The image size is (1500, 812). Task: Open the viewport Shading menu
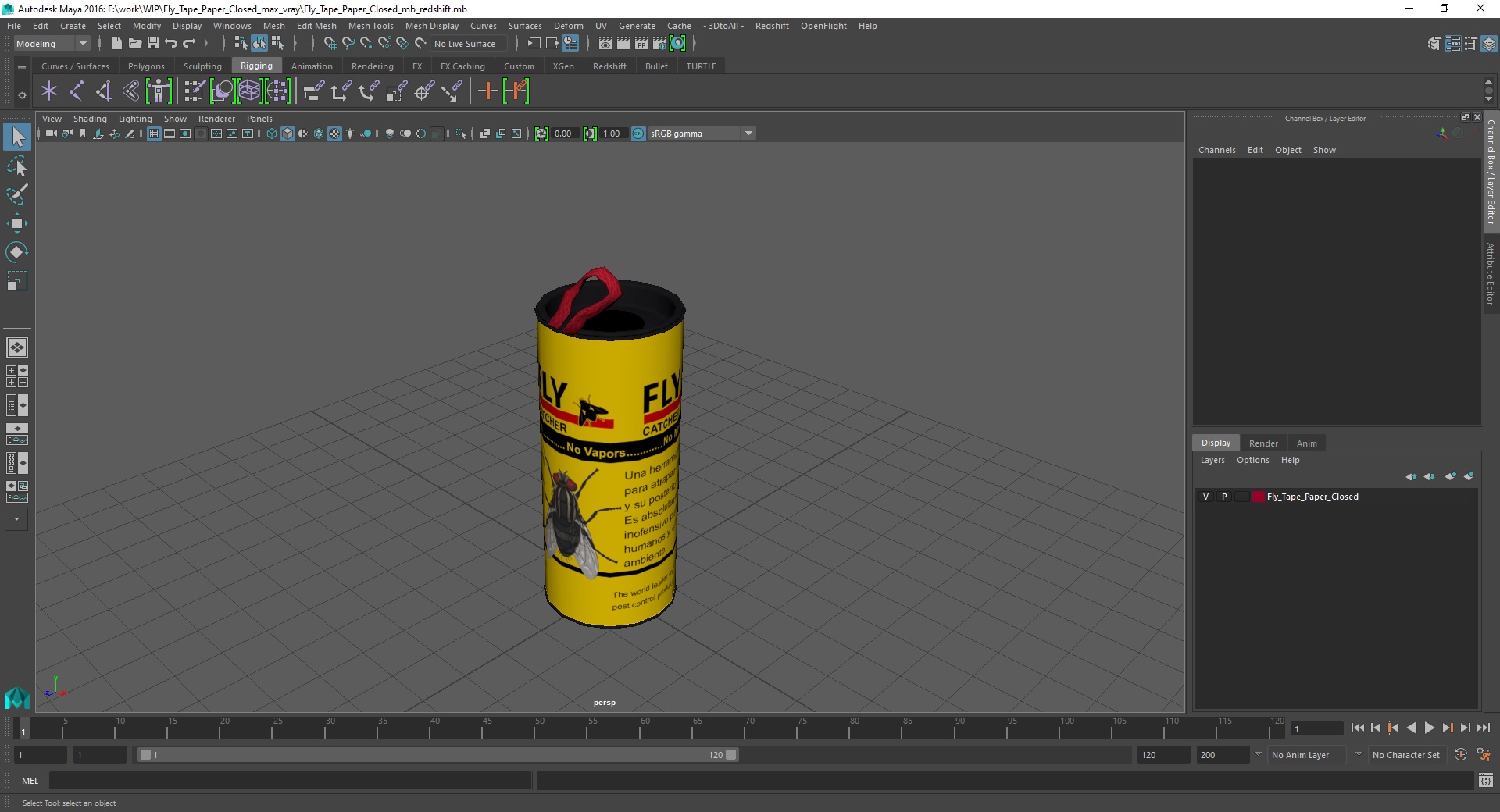click(x=90, y=119)
